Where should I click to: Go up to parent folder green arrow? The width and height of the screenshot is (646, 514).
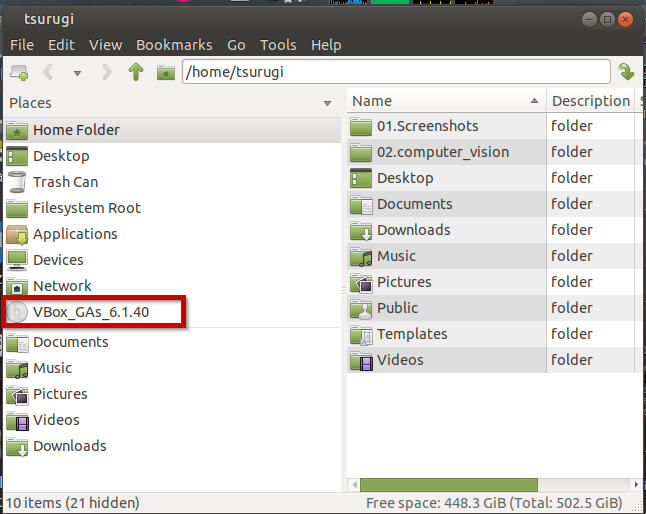[x=136, y=72]
